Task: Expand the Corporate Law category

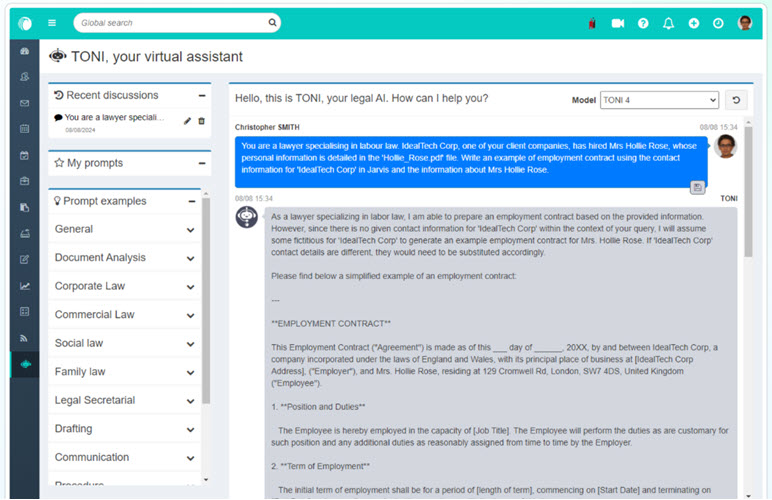Action: click(x=125, y=286)
